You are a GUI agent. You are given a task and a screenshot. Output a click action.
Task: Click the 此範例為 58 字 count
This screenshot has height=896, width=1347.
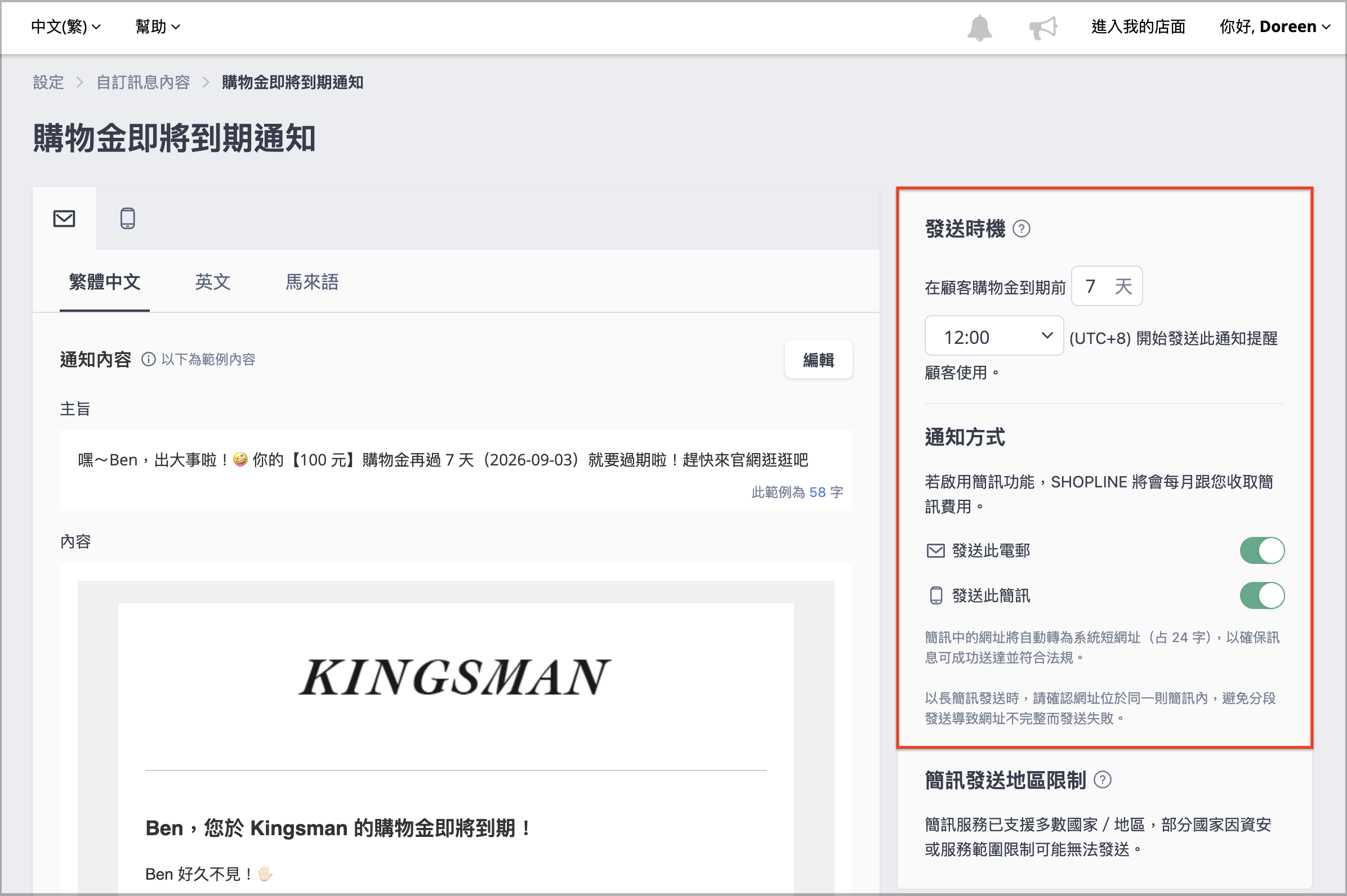click(797, 492)
